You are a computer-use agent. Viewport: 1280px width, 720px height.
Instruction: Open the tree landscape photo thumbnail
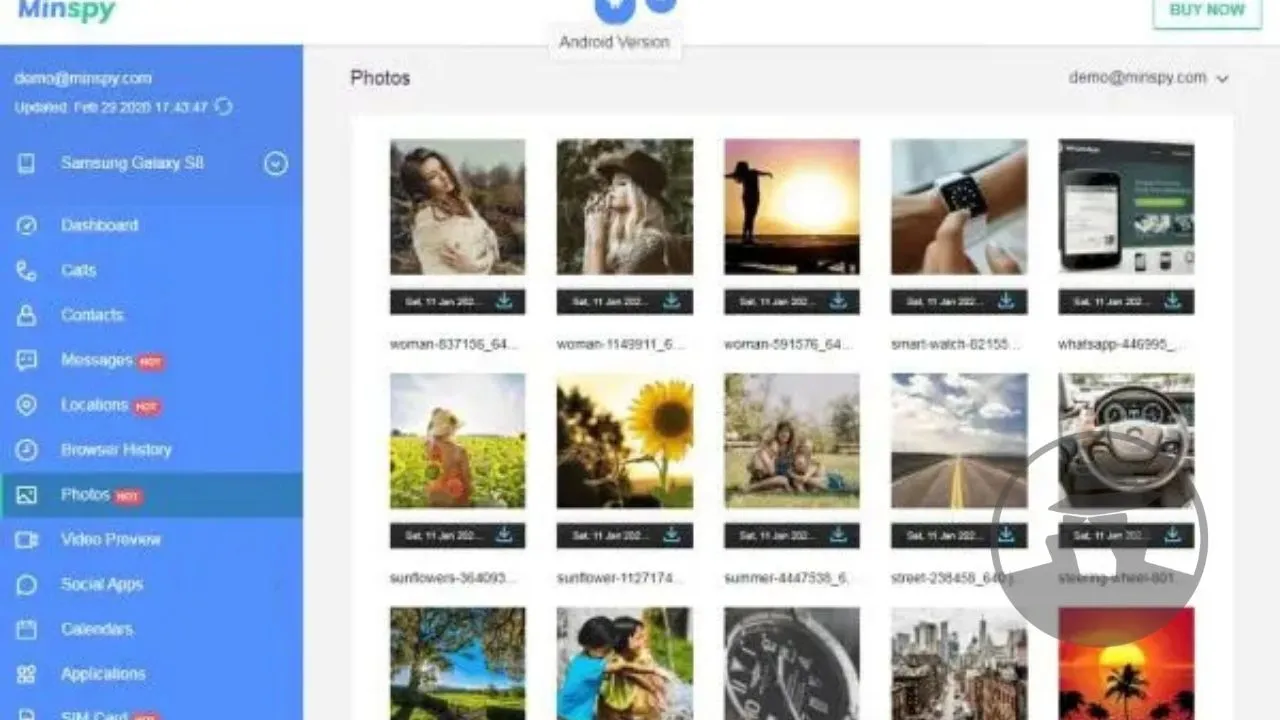tap(457, 664)
